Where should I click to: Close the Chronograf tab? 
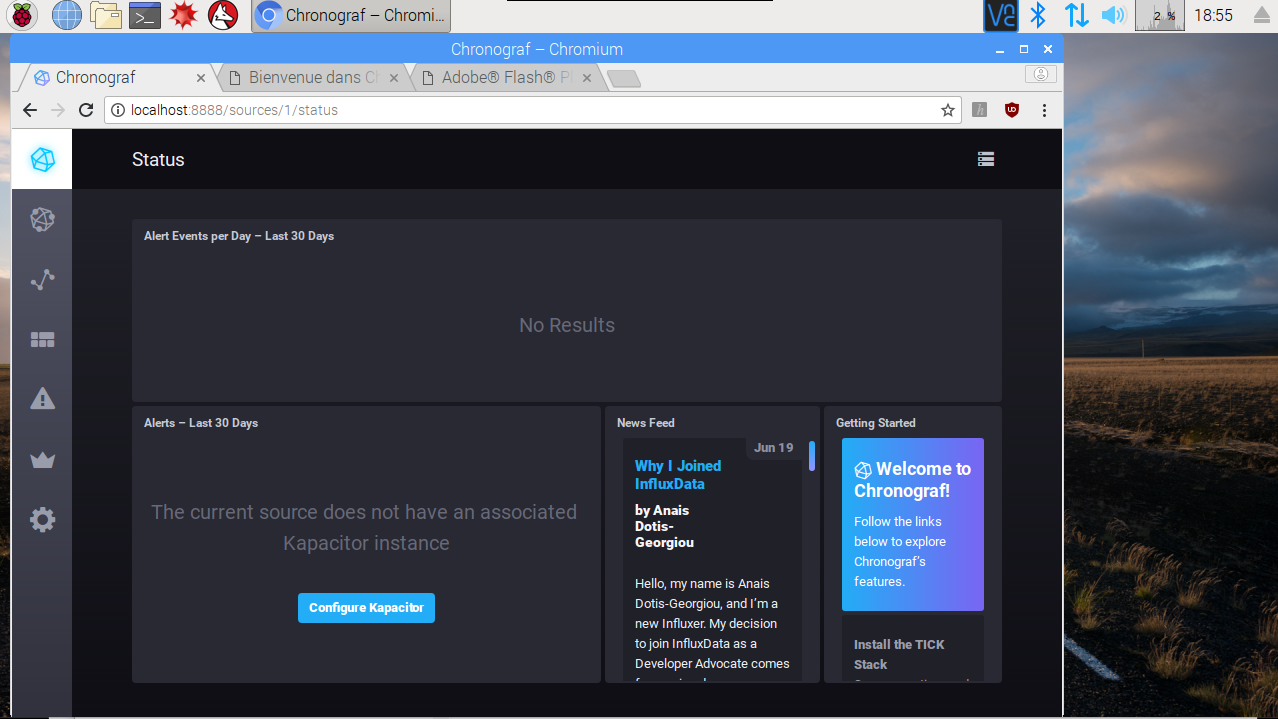201,78
